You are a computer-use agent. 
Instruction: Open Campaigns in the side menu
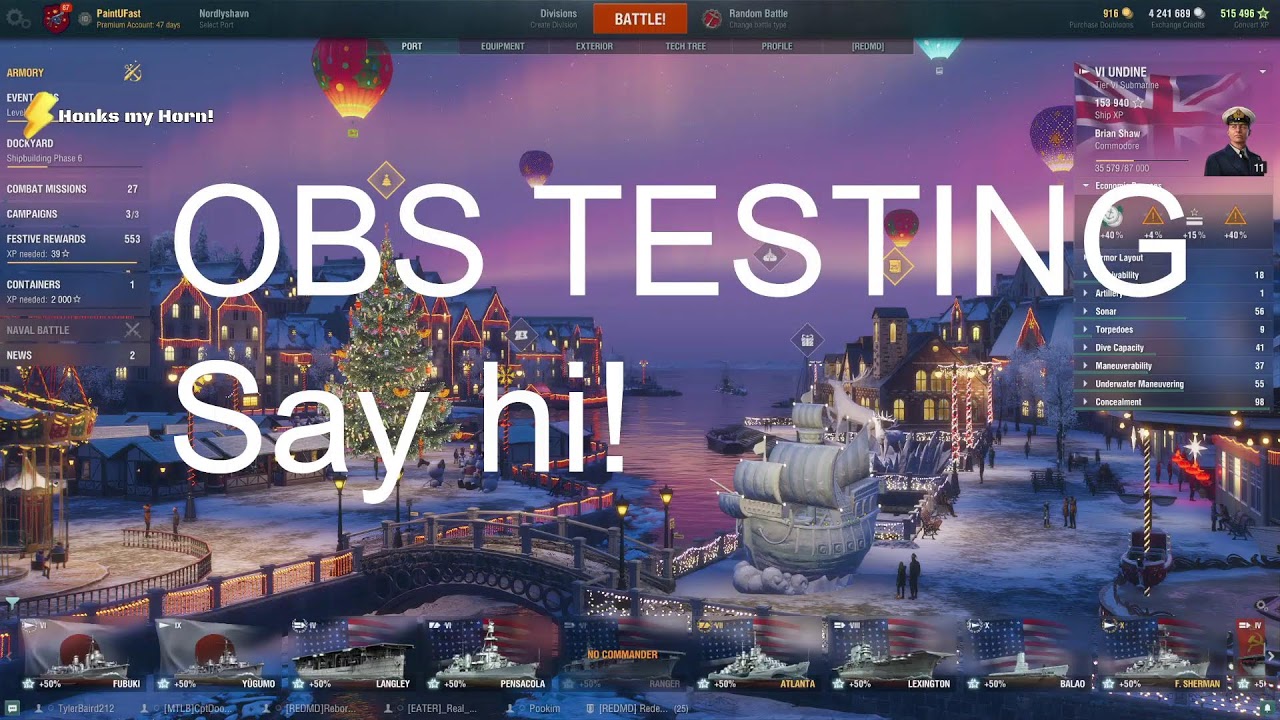pyautogui.click(x=73, y=214)
